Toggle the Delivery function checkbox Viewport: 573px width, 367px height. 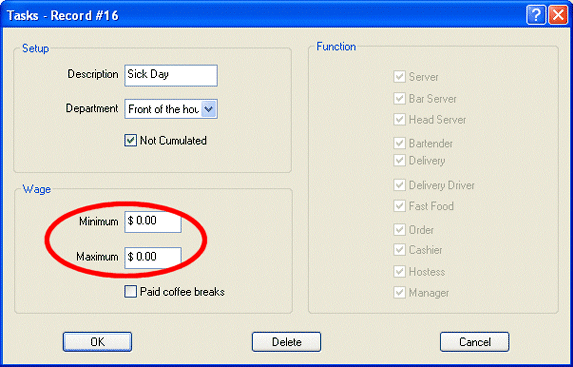coord(399,160)
